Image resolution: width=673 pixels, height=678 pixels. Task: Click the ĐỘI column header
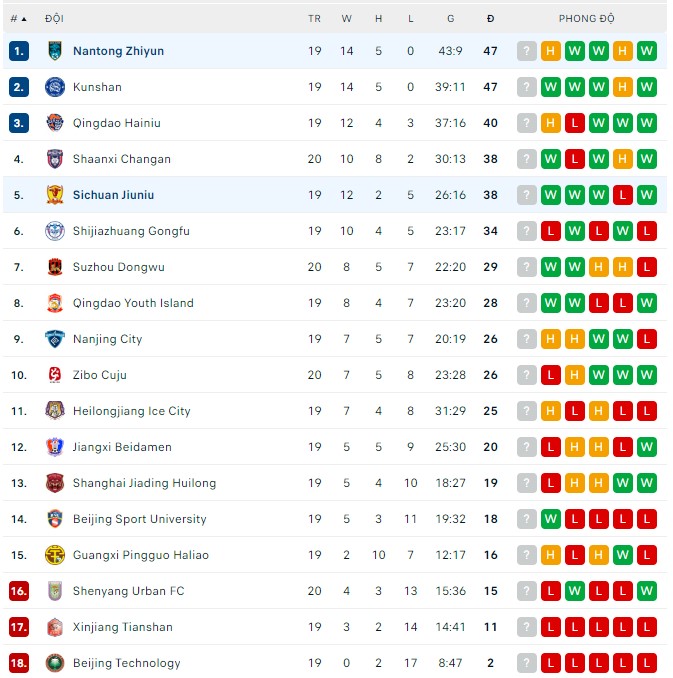[x=54, y=19]
